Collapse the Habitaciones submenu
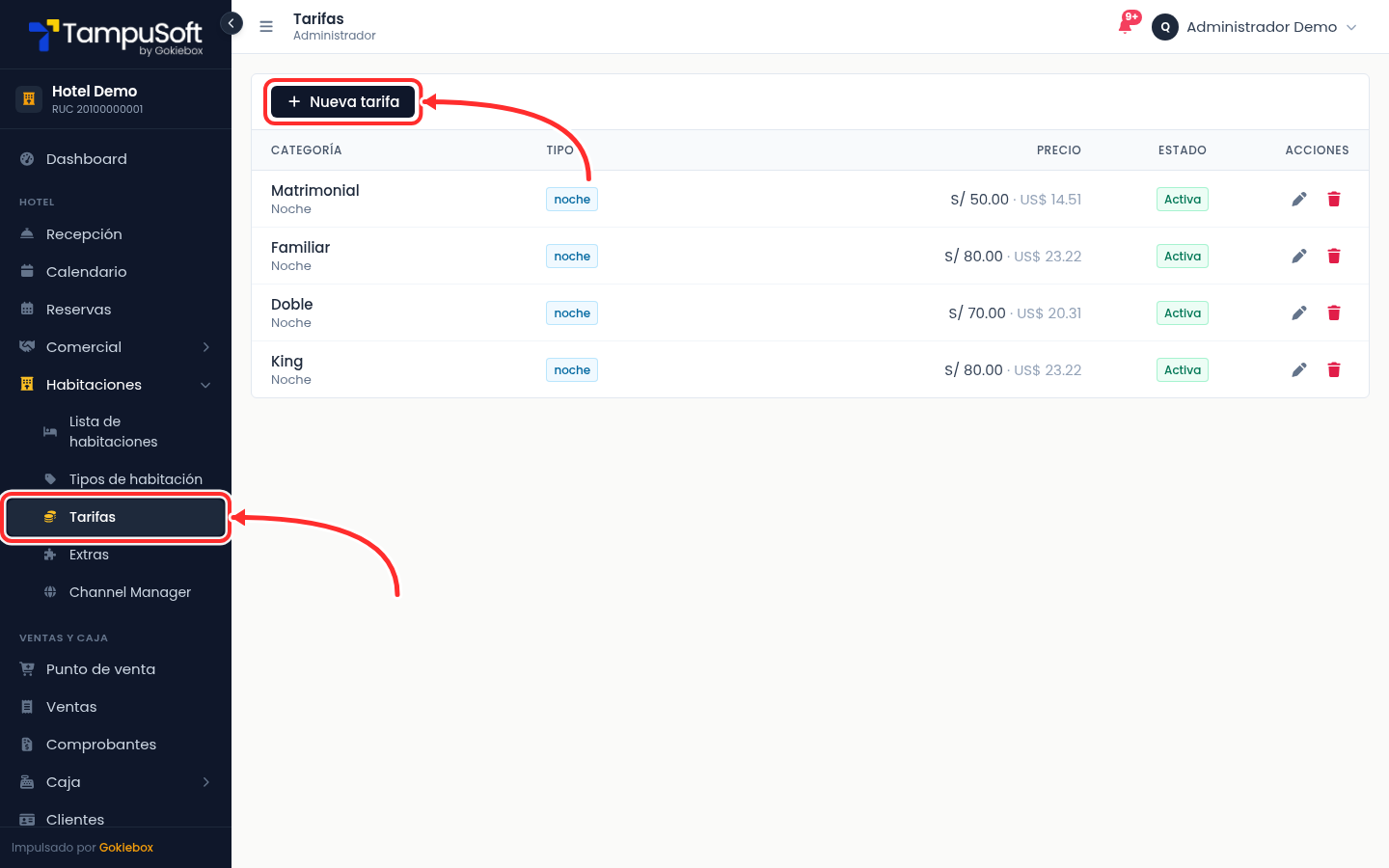Screen dimensions: 1389x868 point(116,385)
